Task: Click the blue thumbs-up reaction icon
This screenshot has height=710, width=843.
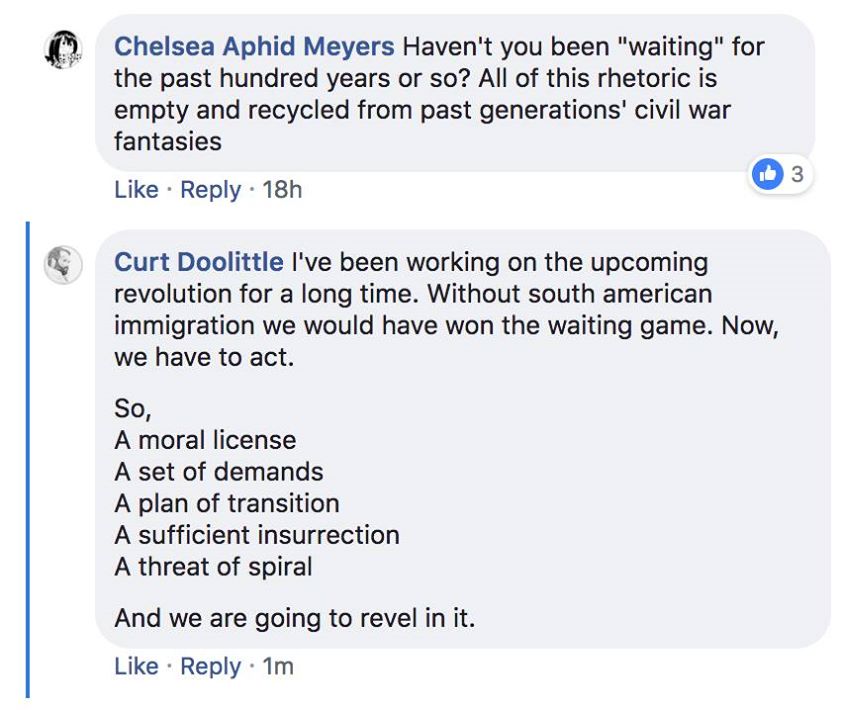Action: pos(768,174)
